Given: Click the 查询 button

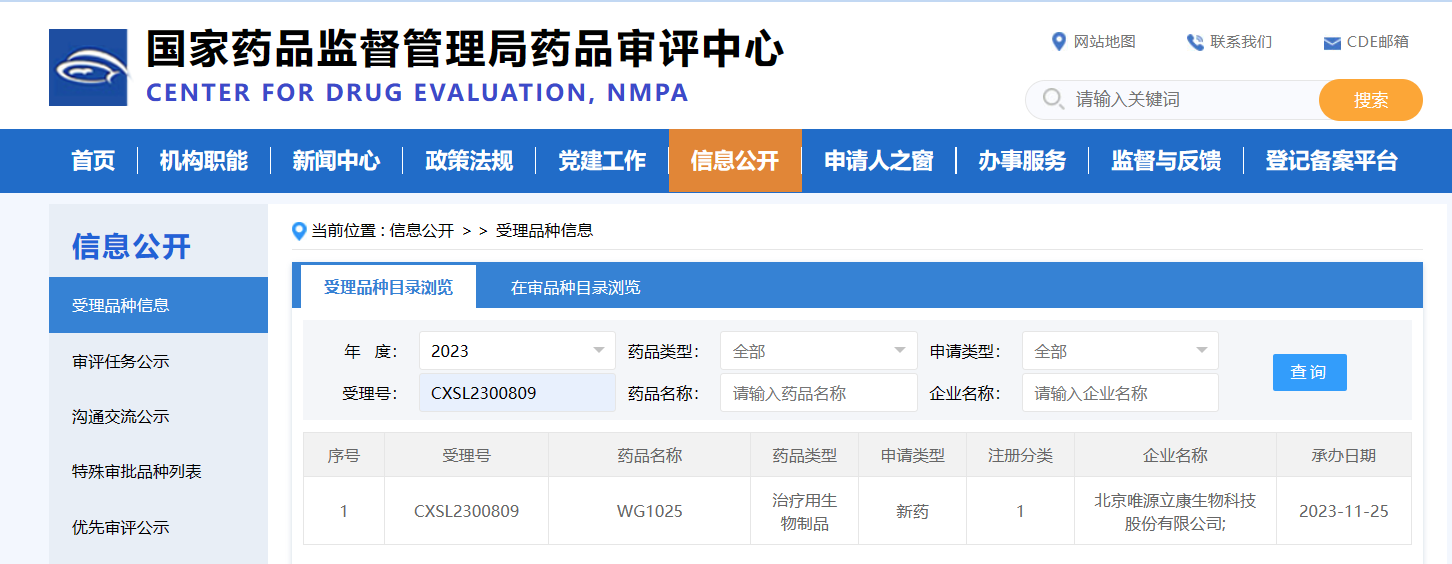Looking at the screenshot, I should (1309, 372).
